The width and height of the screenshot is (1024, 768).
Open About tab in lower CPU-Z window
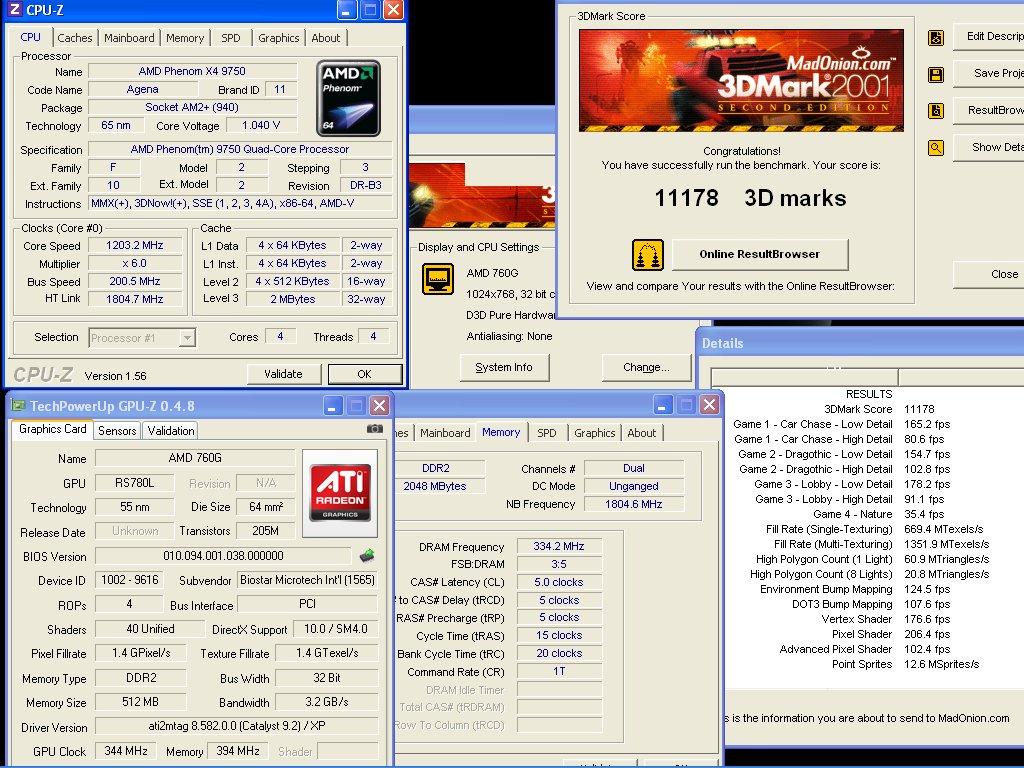(x=641, y=433)
